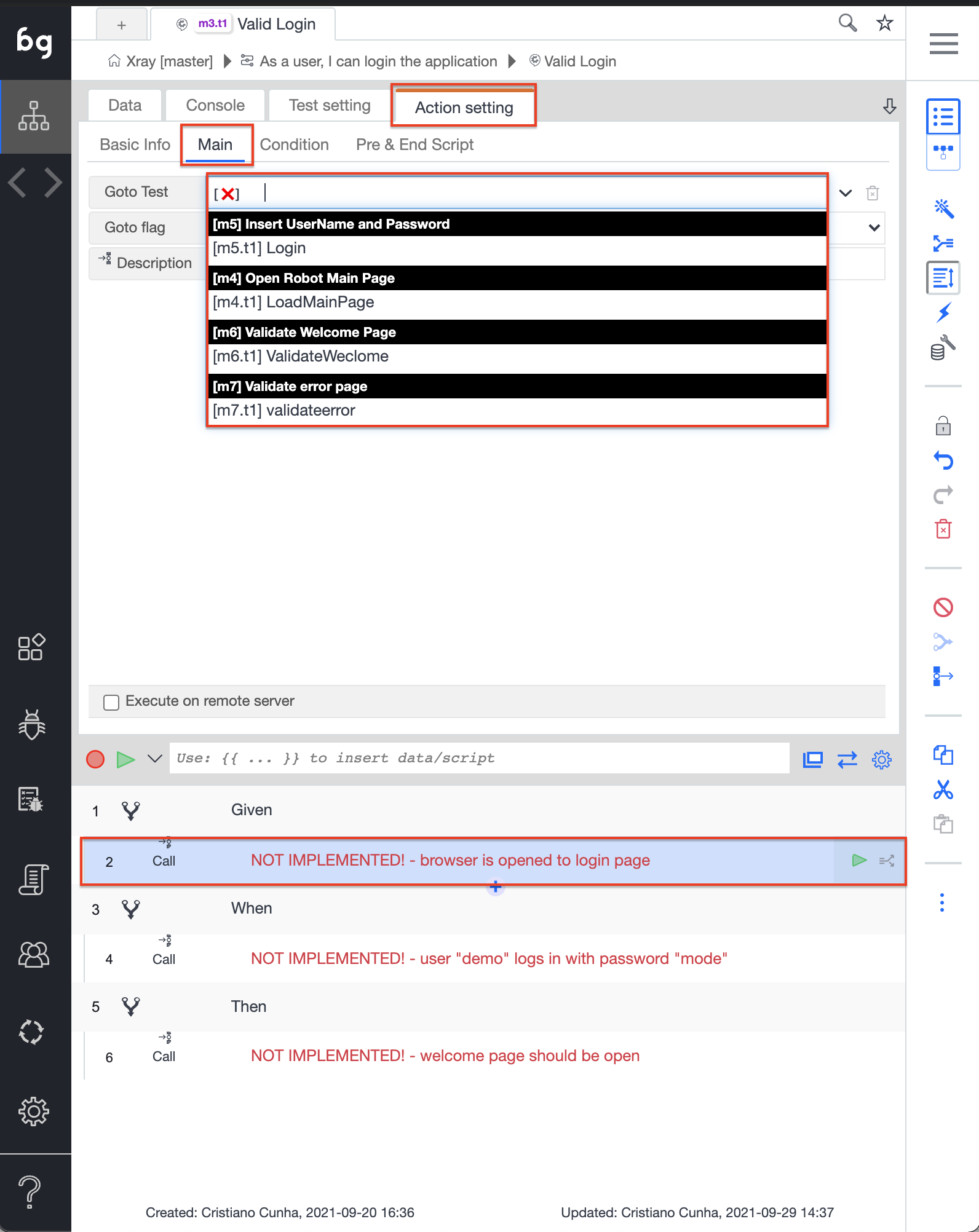Open the help question mark icon
Image resolution: width=979 pixels, height=1232 pixels.
coord(30,1191)
